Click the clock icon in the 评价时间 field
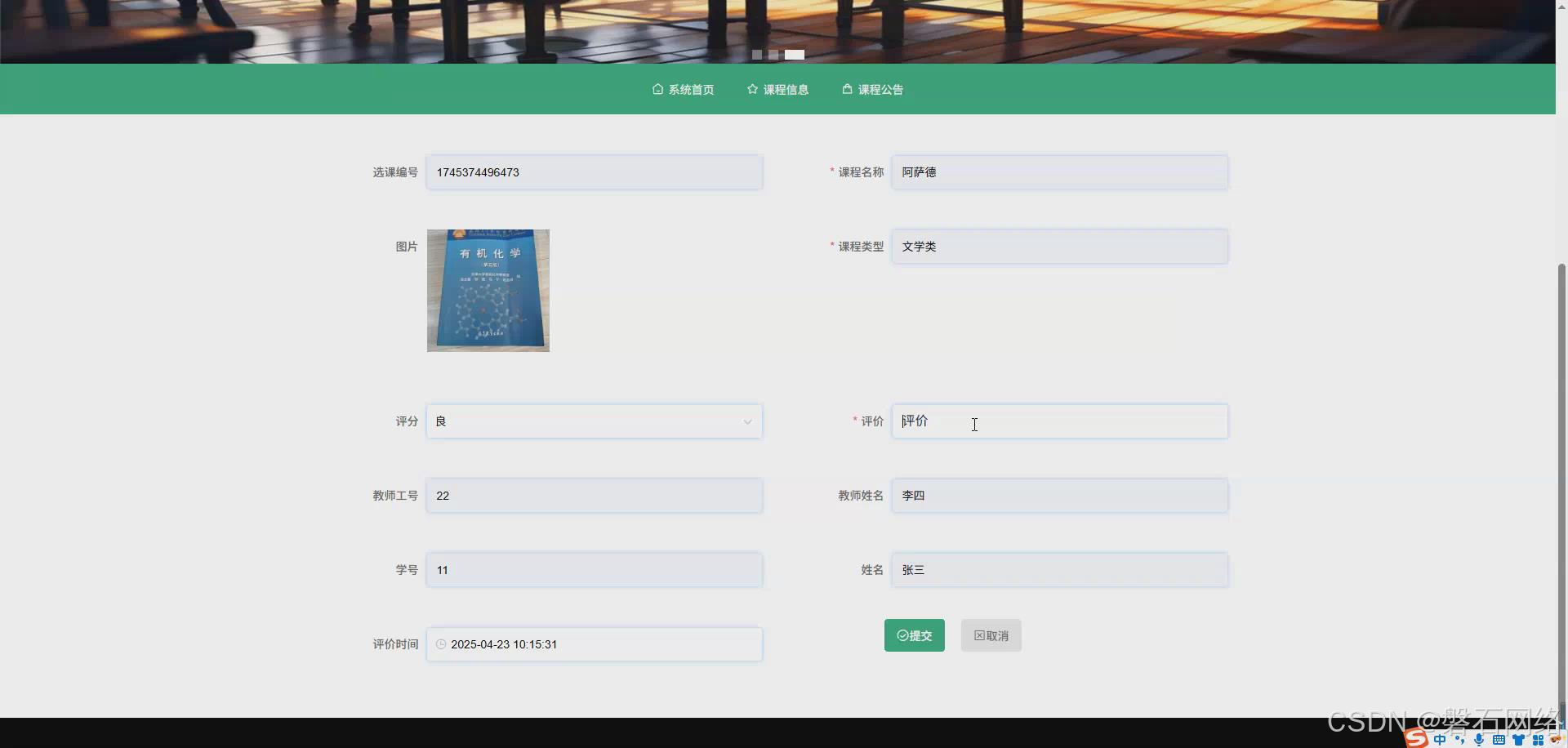 click(x=441, y=644)
